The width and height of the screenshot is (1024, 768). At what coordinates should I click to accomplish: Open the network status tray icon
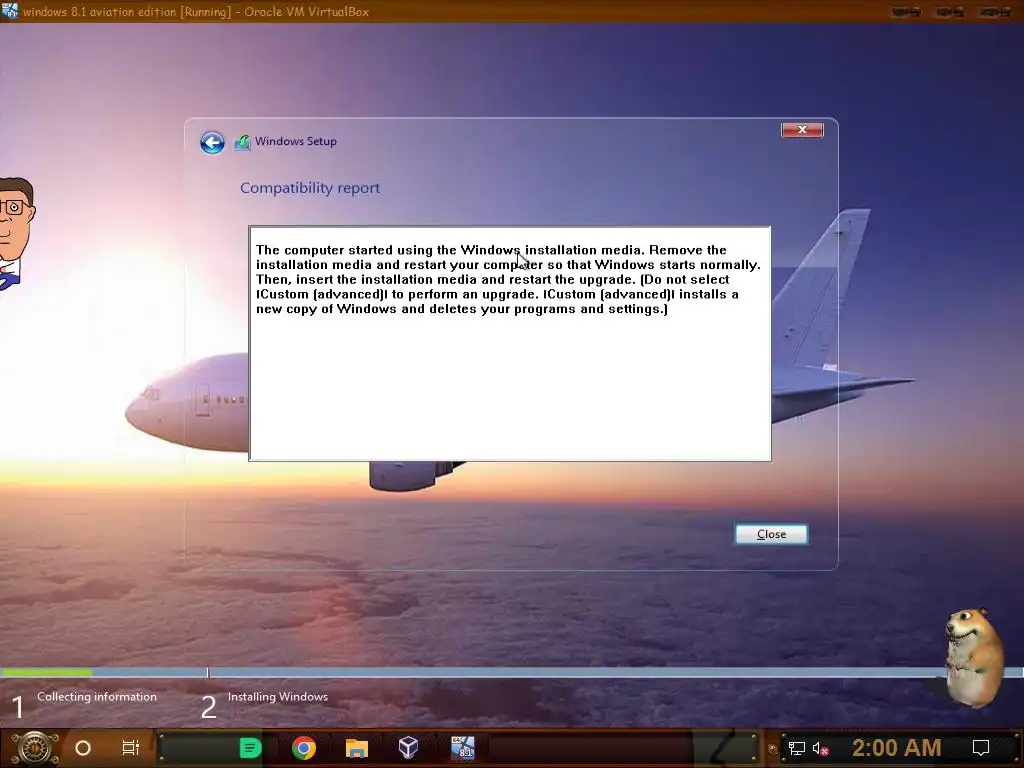tap(797, 748)
